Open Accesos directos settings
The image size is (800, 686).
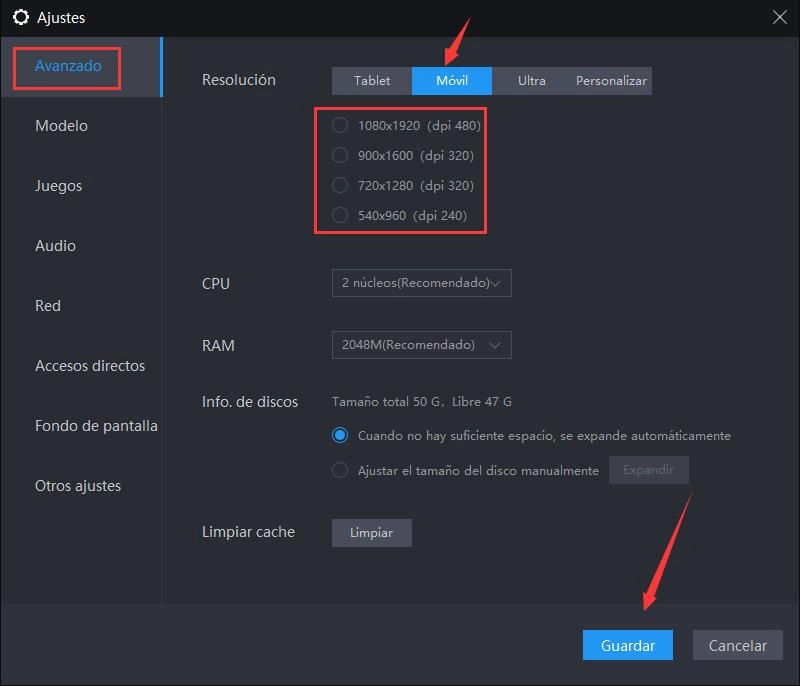tap(90, 366)
